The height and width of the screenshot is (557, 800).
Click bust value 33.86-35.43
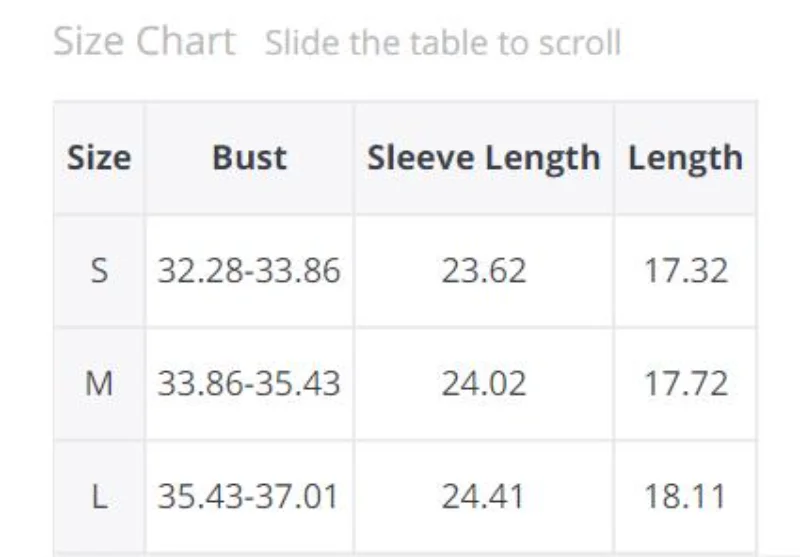click(x=249, y=383)
